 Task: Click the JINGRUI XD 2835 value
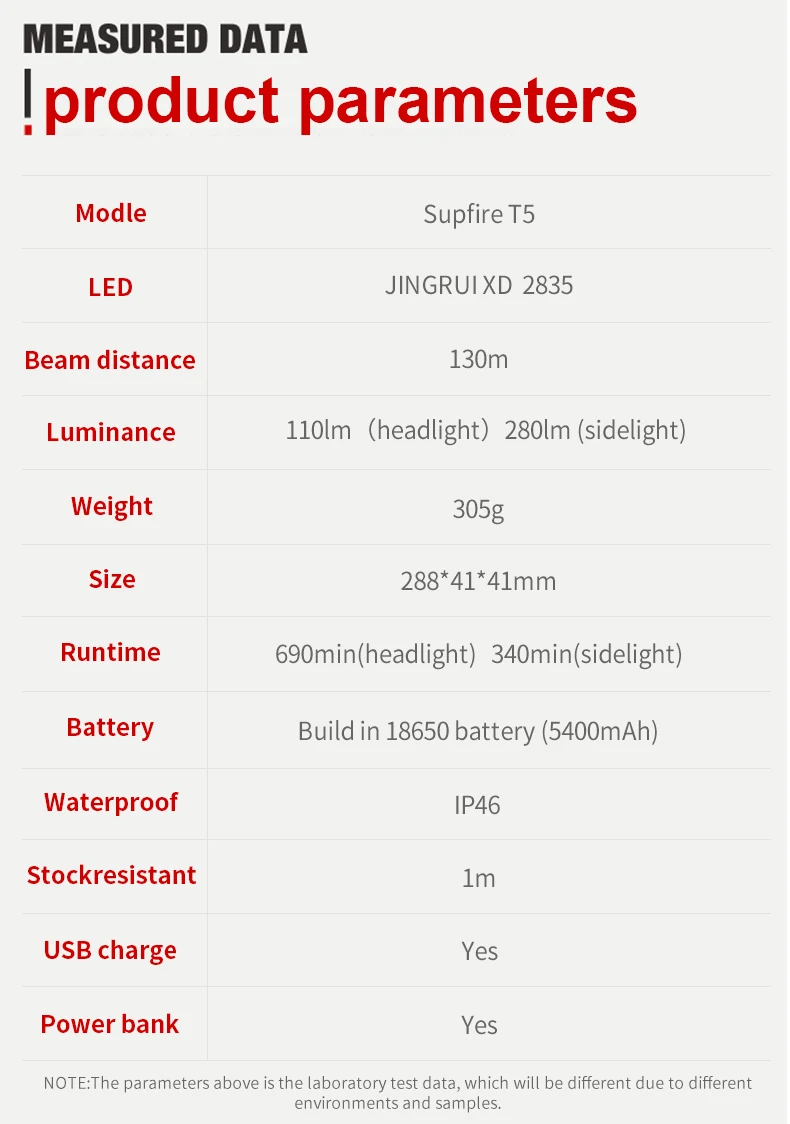pos(479,286)
